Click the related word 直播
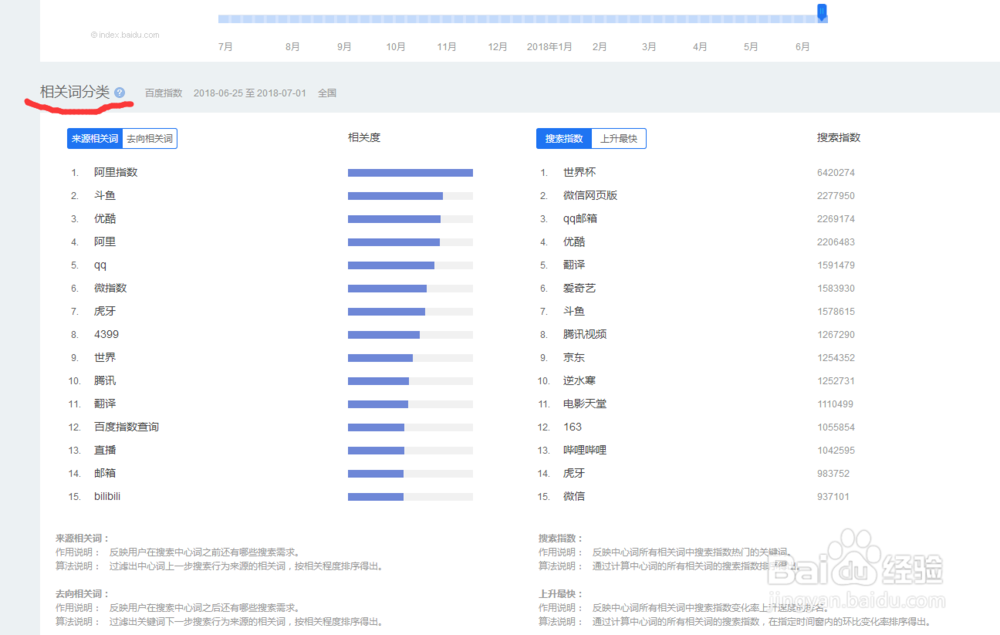 coord(105,450)
